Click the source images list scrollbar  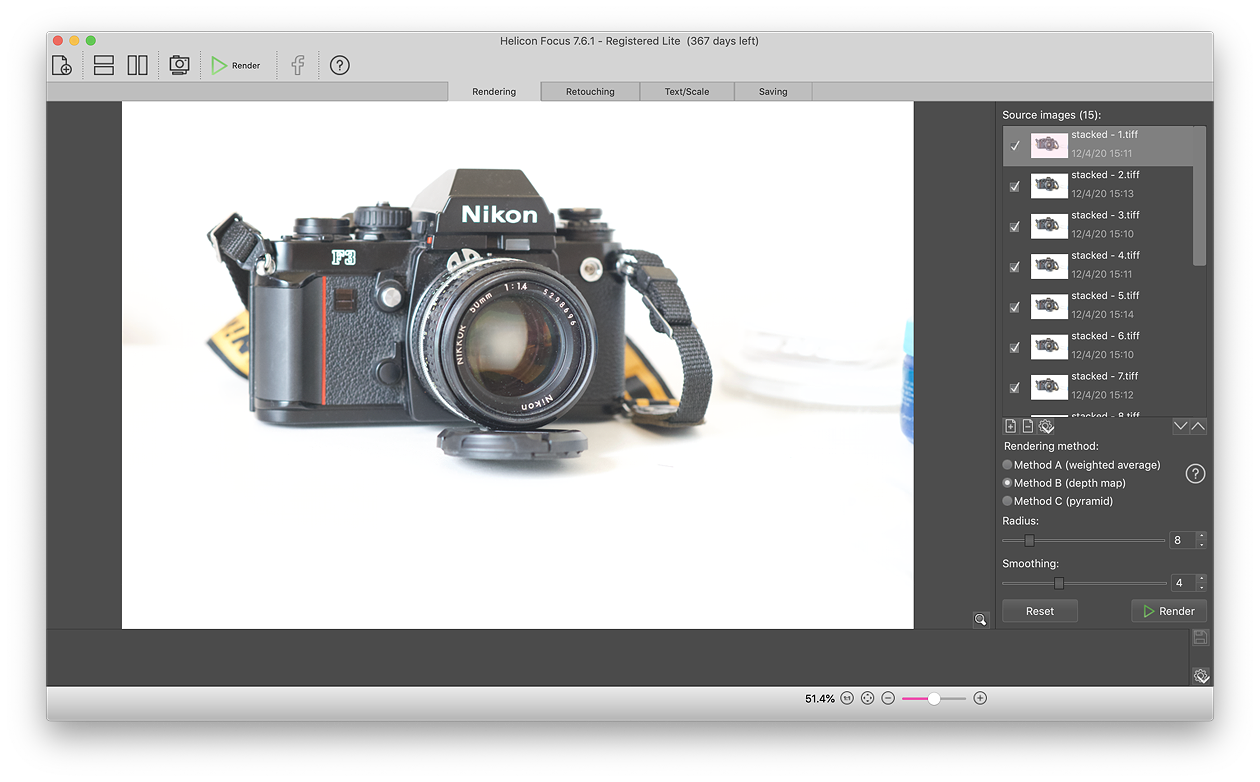(x=1200, y=196)
